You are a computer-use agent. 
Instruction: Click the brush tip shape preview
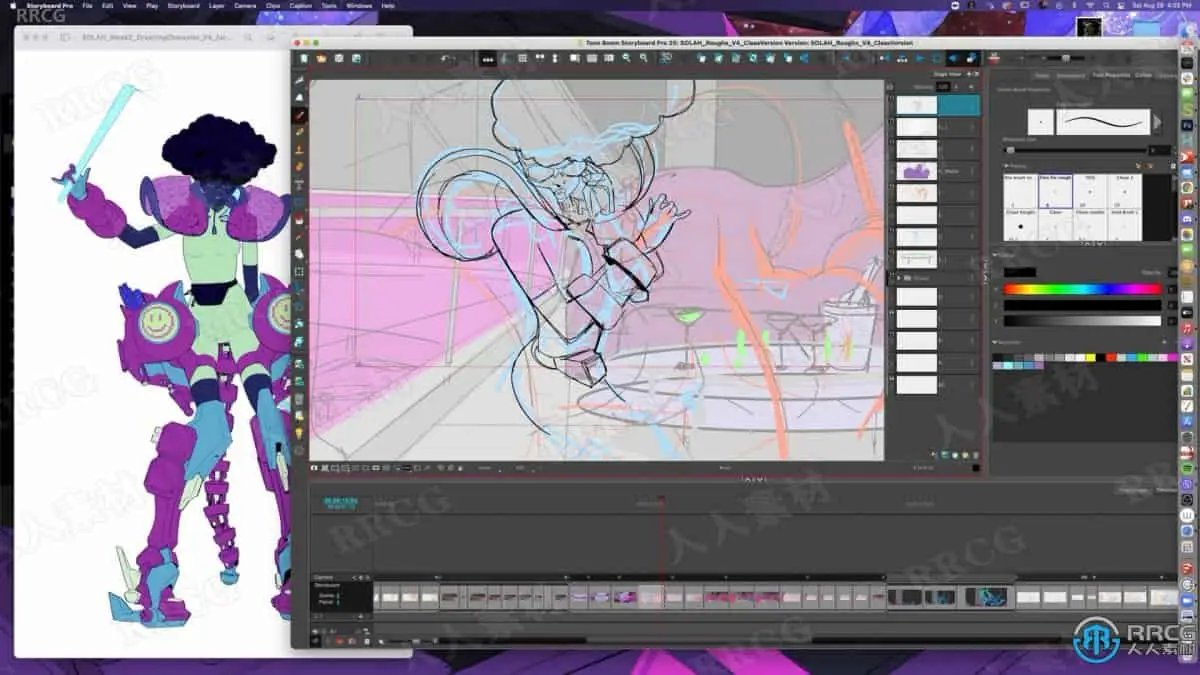[x=1039, y=122]
